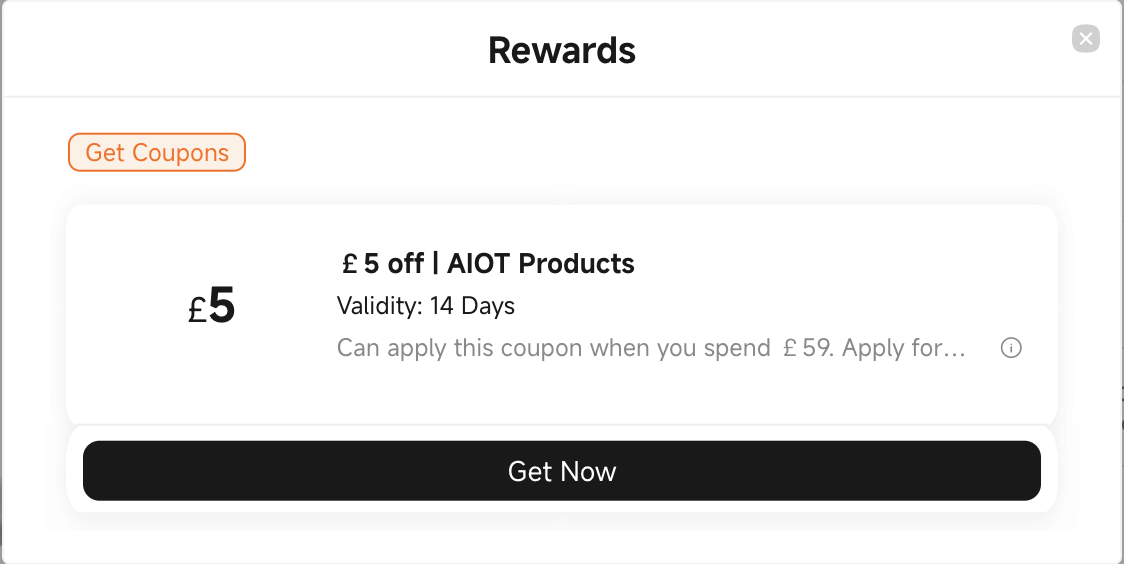Viewport: 1124px width, 564px height.
Task: Close the Rewards dialog with the X icon
Action: tap(1085, 39)
